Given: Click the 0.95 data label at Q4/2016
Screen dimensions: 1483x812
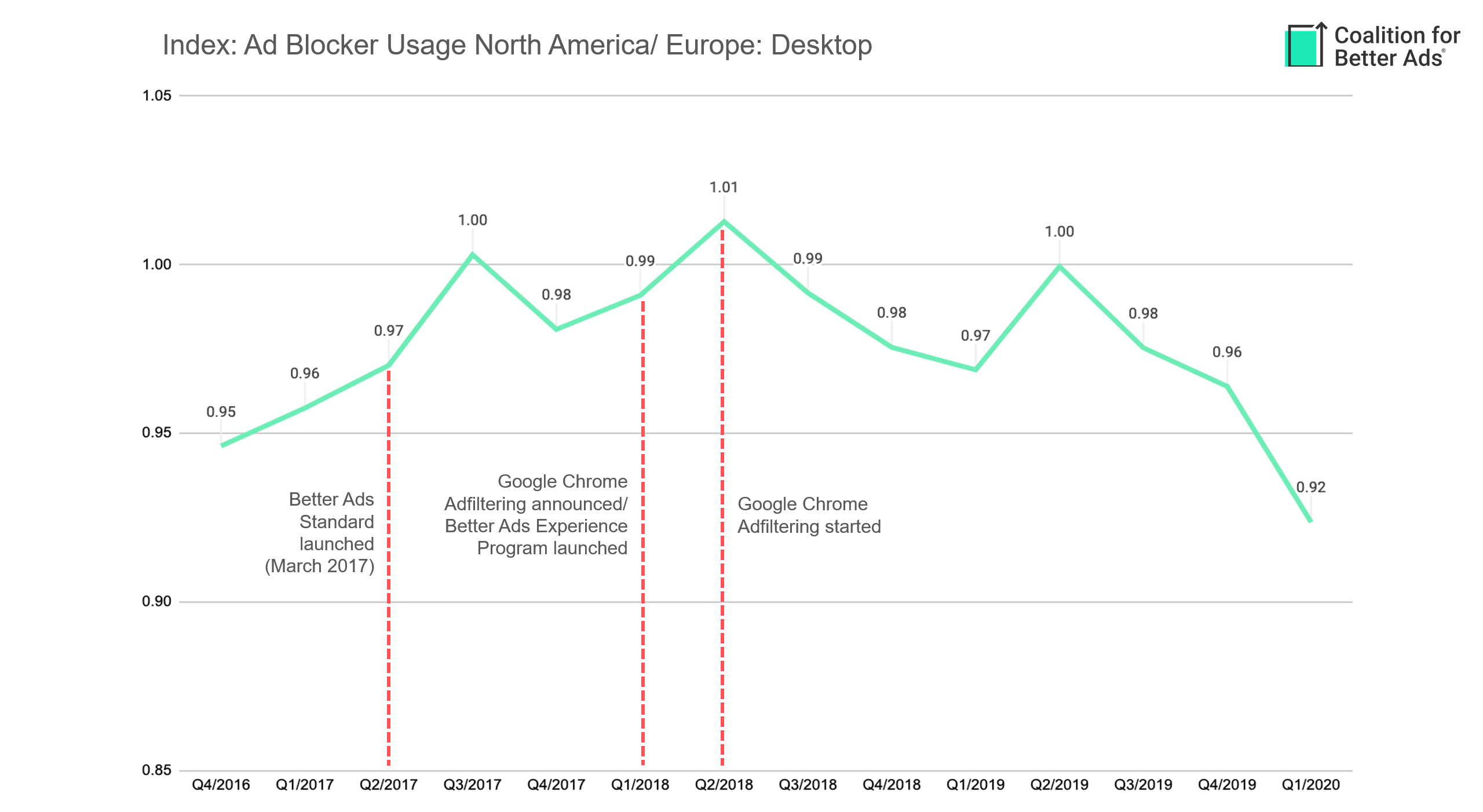Looking at the screenshot, I should tap(221, 412).
